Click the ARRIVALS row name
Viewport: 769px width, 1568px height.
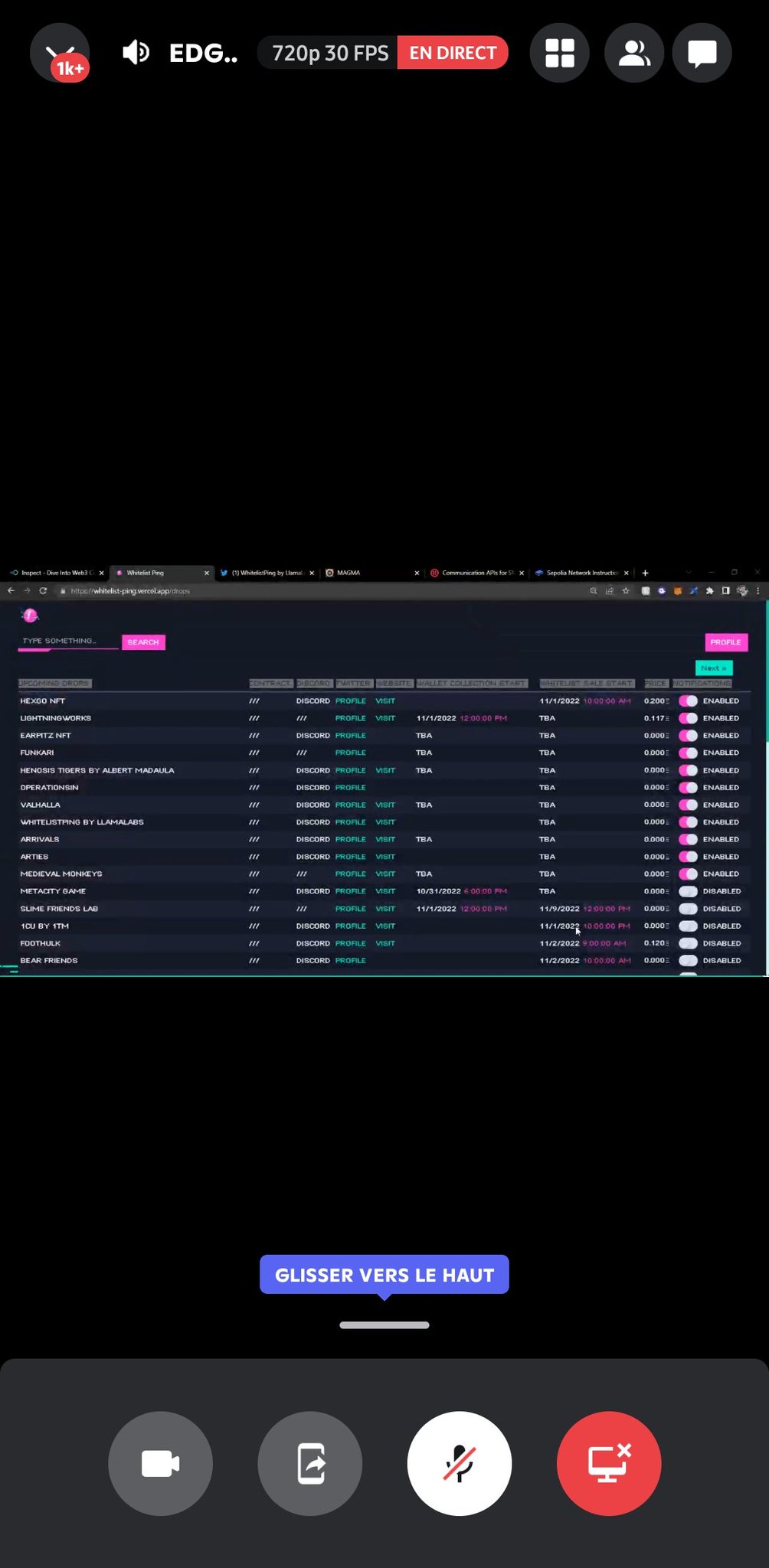40,839
